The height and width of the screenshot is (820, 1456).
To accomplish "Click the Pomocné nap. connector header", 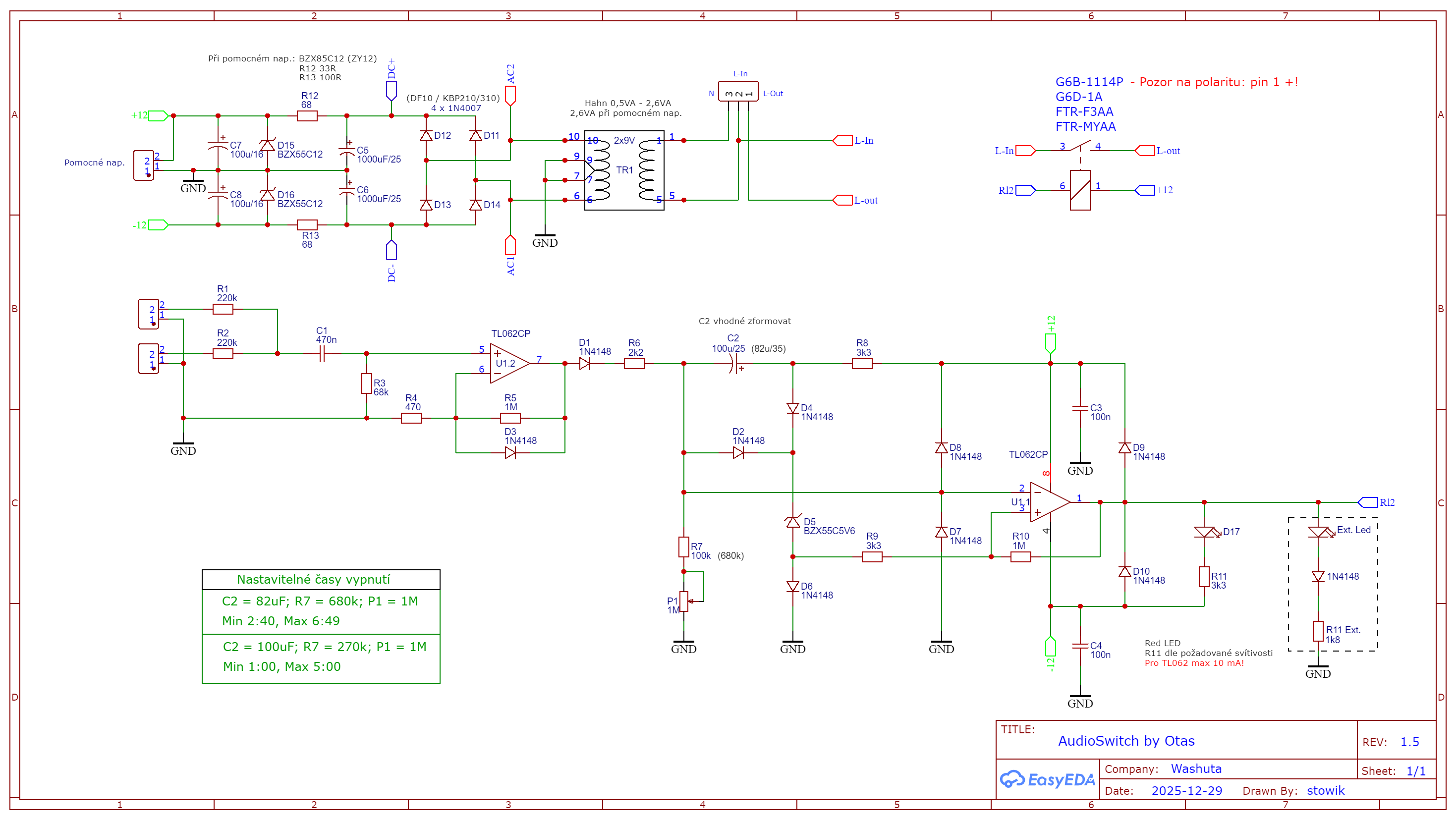I will 144,165.
